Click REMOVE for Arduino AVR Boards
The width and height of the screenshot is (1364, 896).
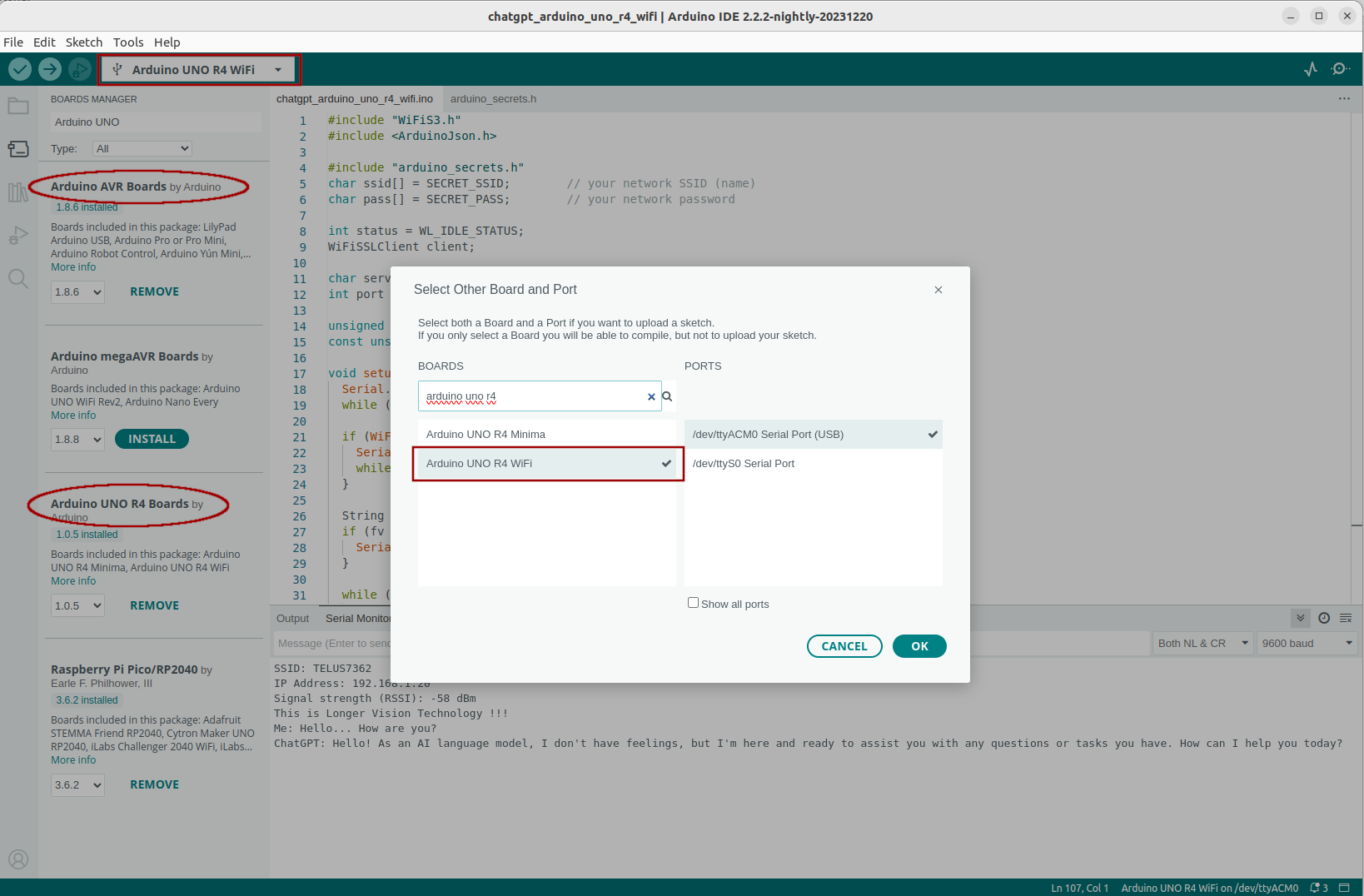(154, 292)
